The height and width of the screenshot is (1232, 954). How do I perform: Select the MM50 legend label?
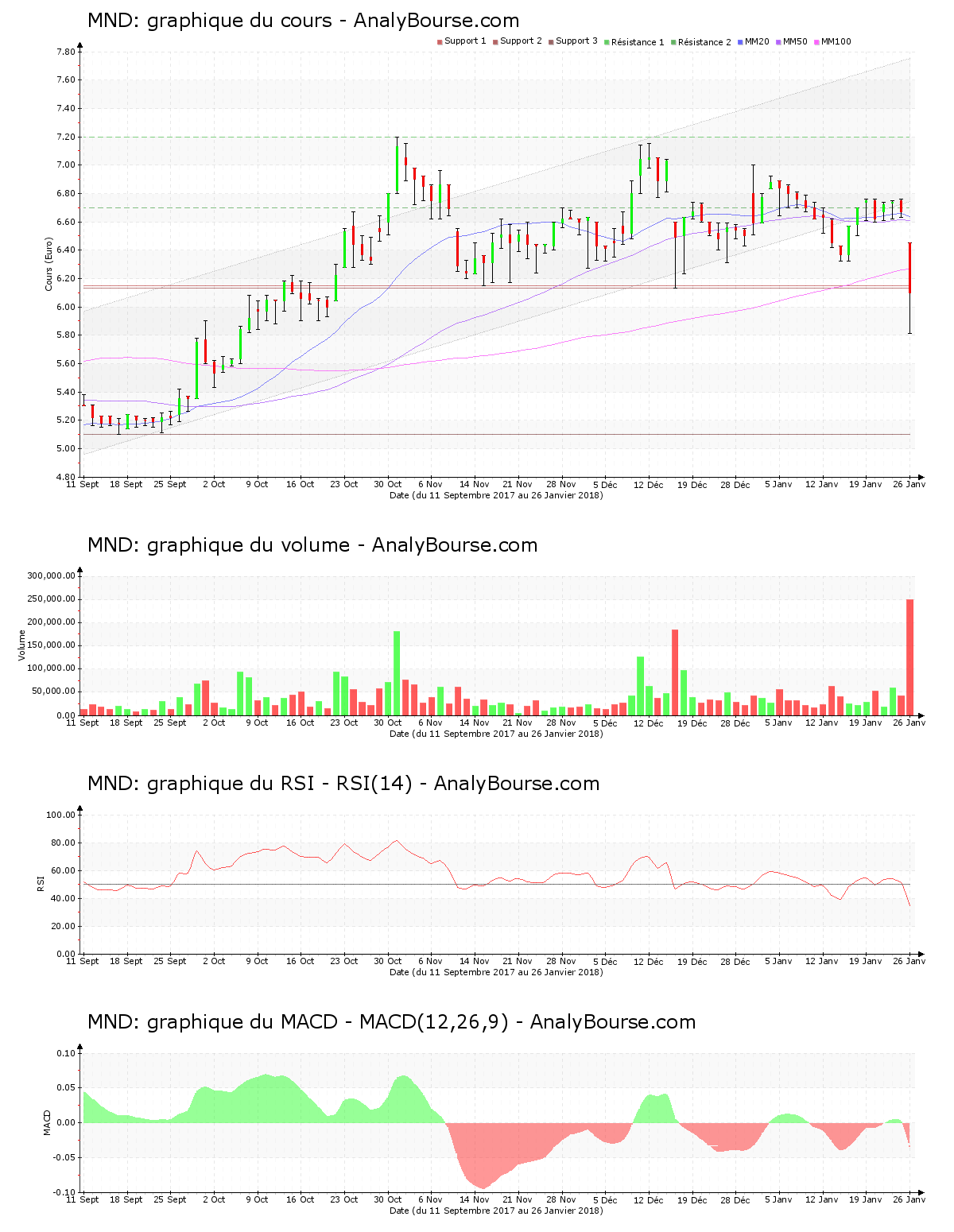(x=795, y=41)
